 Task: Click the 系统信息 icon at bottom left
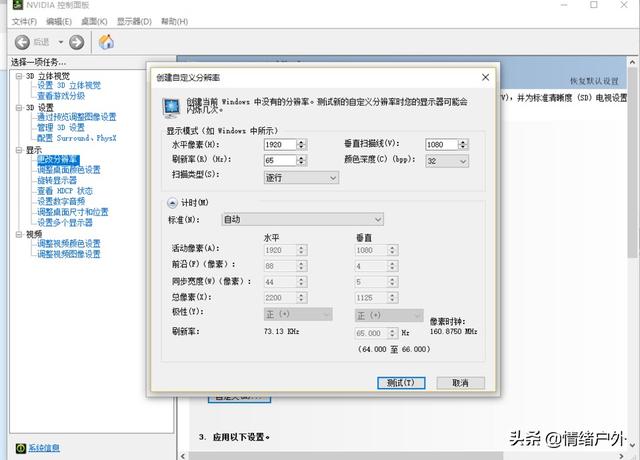coord(20,448)
